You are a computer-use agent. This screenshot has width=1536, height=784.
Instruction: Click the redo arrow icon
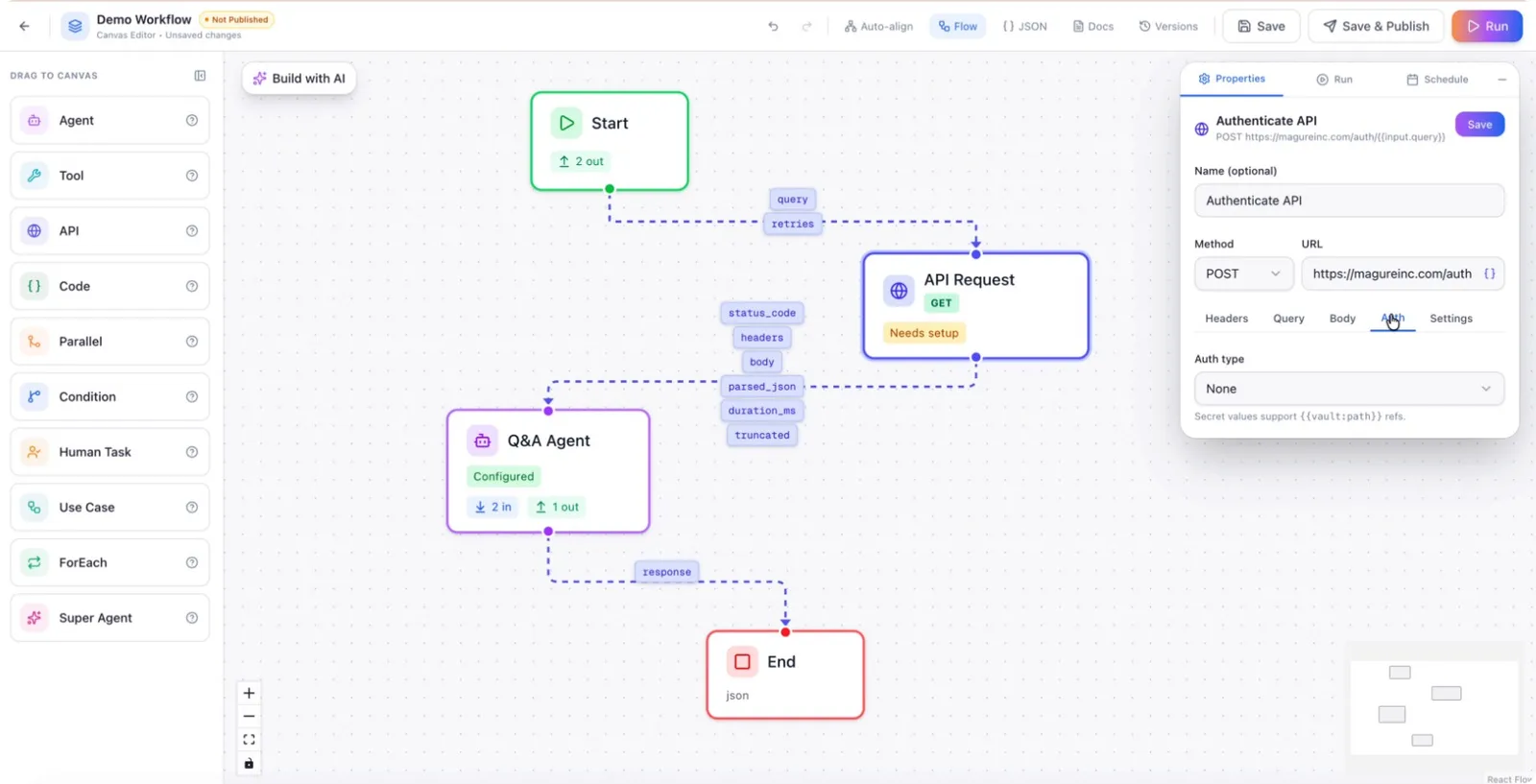[x=806, y=27]
